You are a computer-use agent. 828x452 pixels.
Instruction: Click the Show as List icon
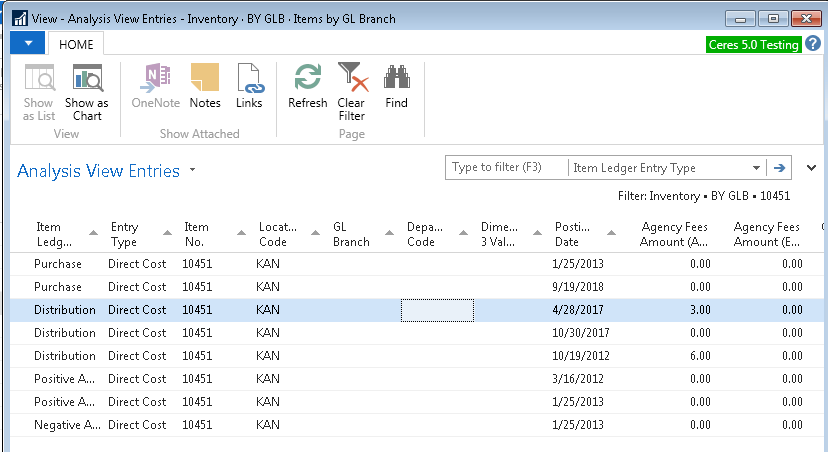[x=39, y=79]
